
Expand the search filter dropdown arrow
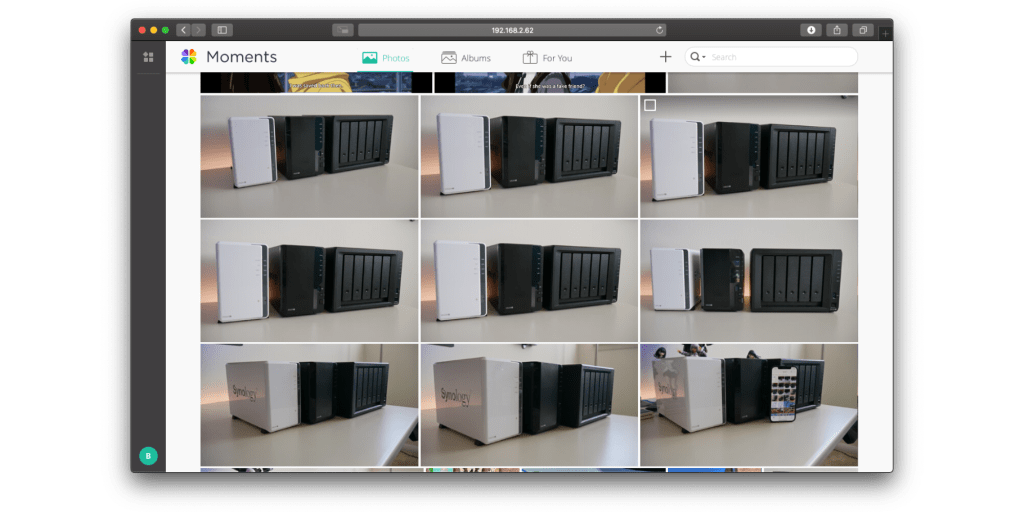pyautogui.click(x=704, y=58)
